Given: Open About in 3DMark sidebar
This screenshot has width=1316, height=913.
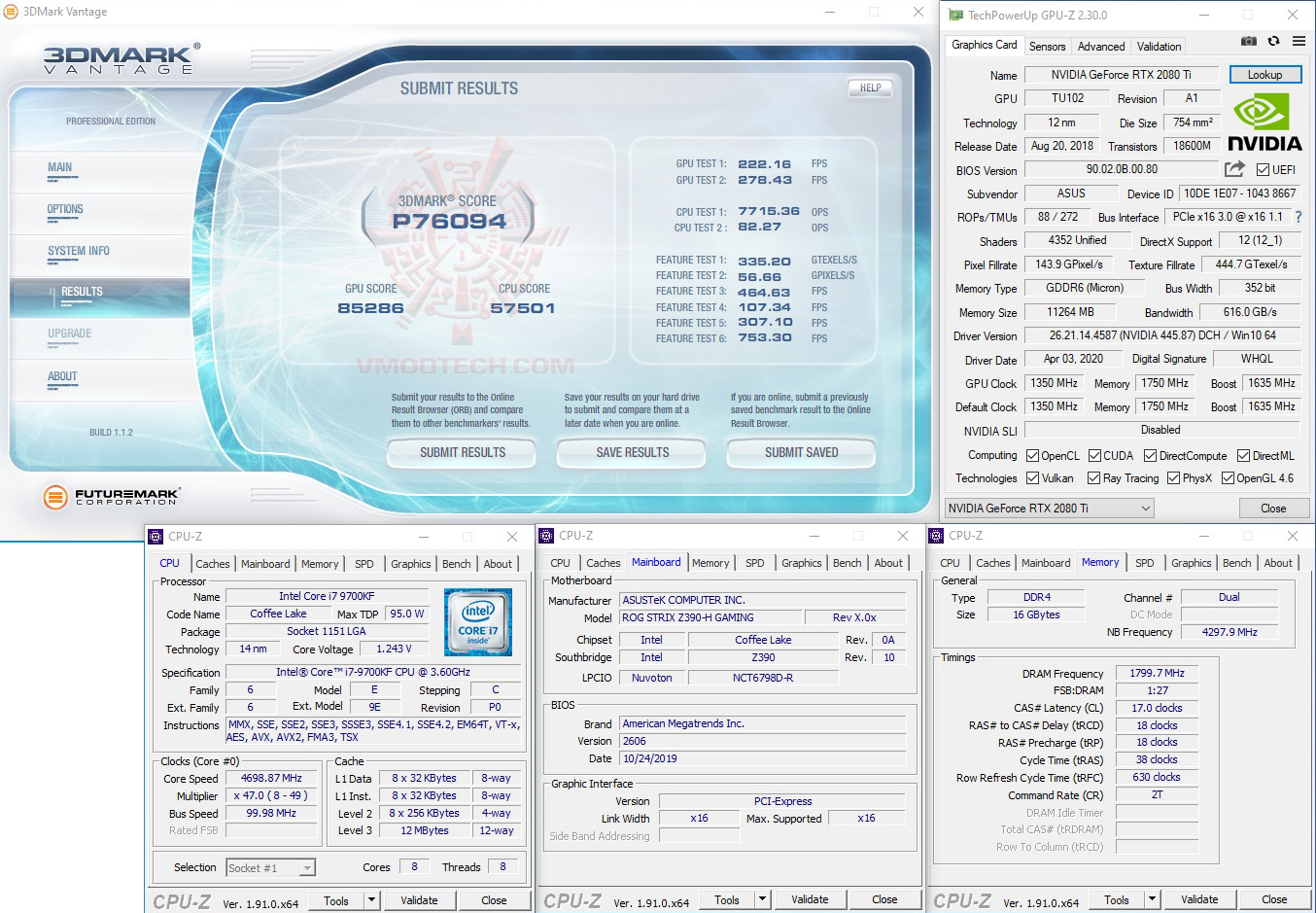Looking at the screenshot, I should 62,377.
